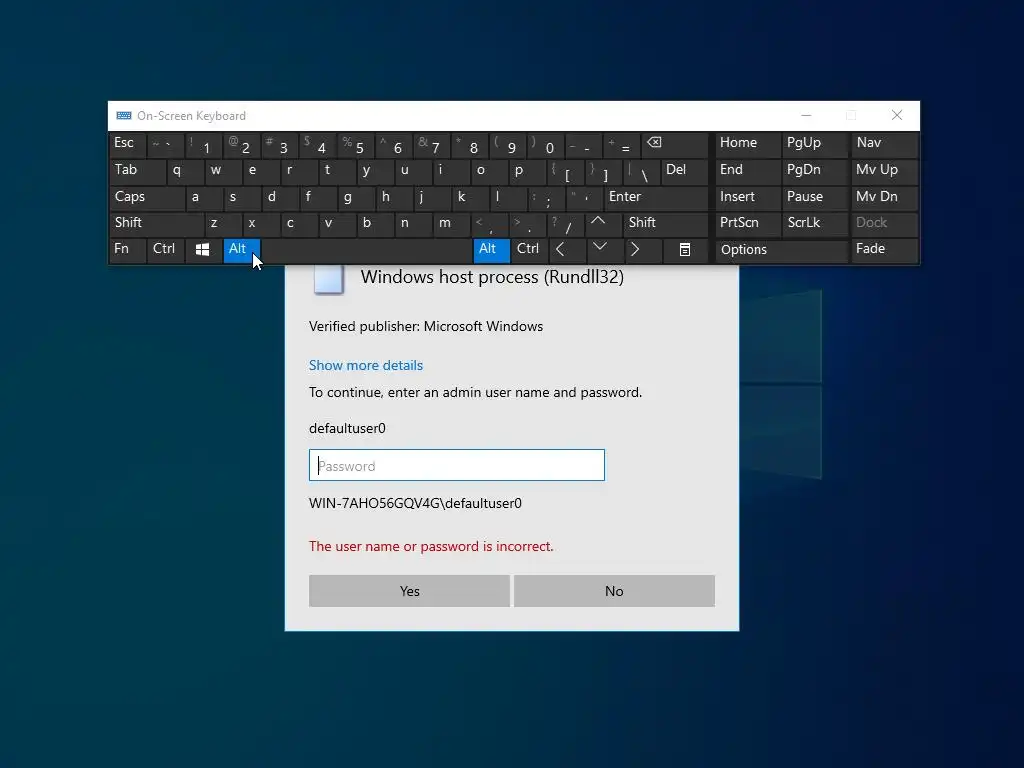
Task: Focus the Password input field
Action: tap(456, 465)
